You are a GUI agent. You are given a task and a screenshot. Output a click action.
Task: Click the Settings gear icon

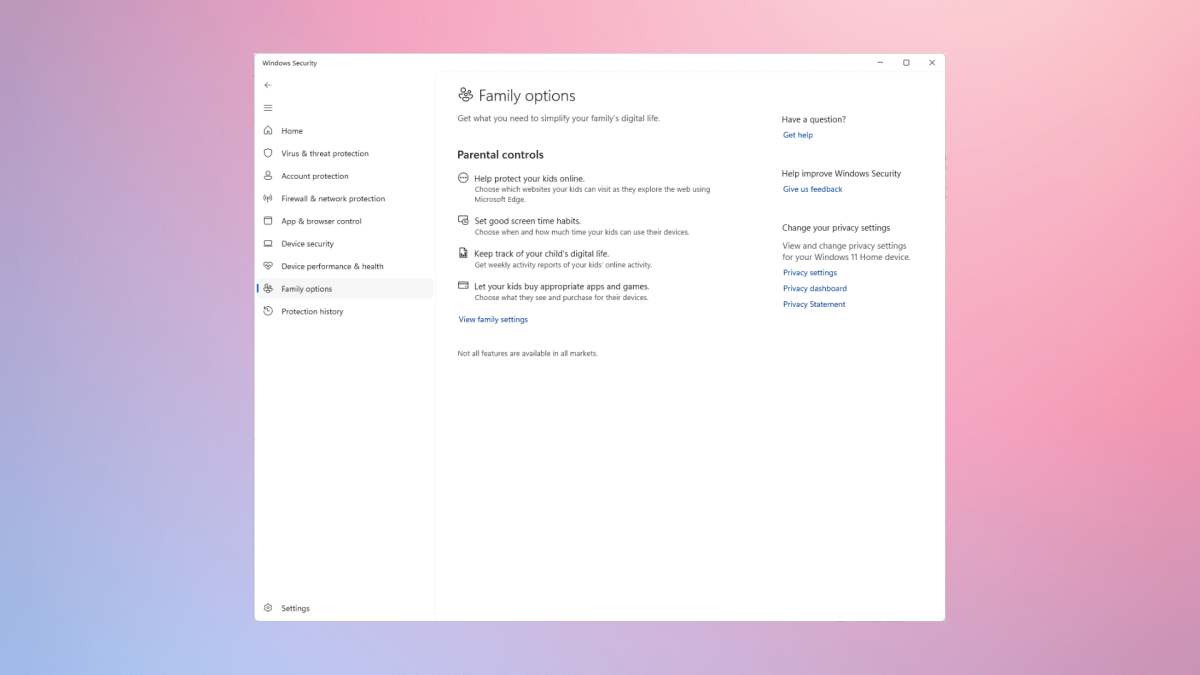pyautogui.click(x=268, y=608)
